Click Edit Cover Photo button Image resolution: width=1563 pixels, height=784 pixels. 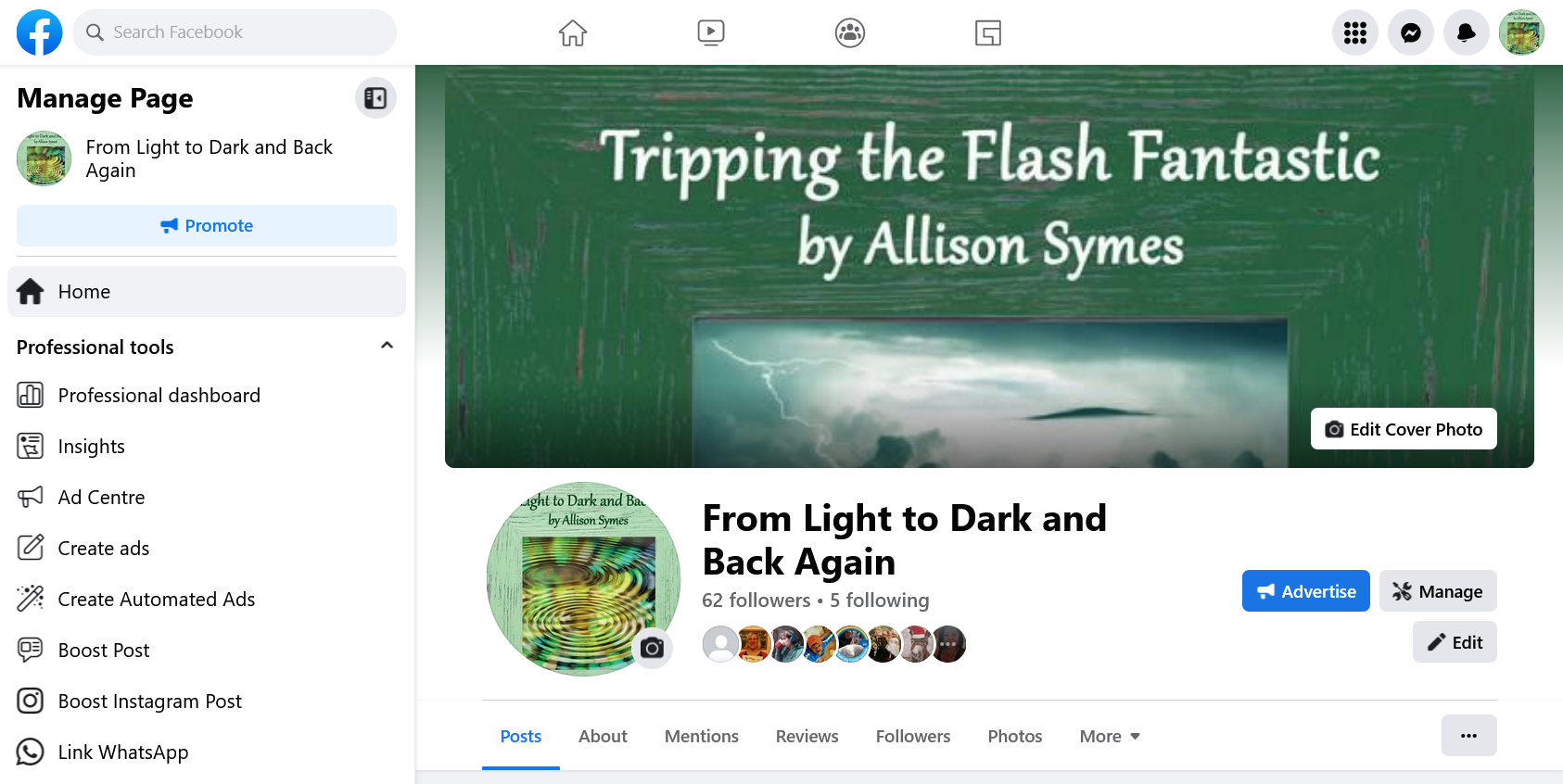(x=1404, y=429)
